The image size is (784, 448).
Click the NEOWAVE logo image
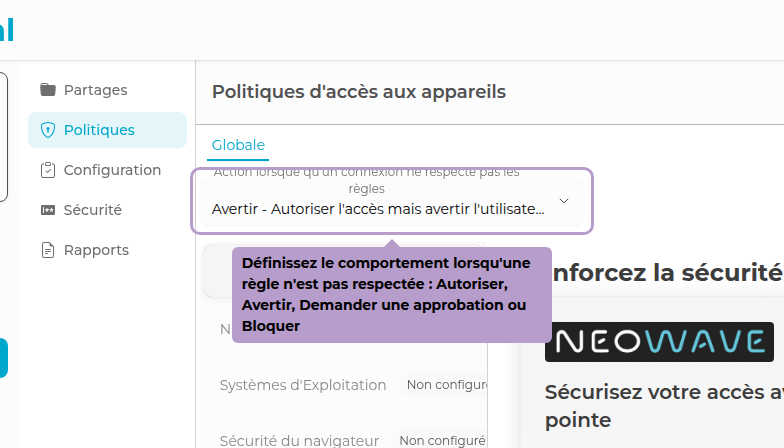(659, 342)
